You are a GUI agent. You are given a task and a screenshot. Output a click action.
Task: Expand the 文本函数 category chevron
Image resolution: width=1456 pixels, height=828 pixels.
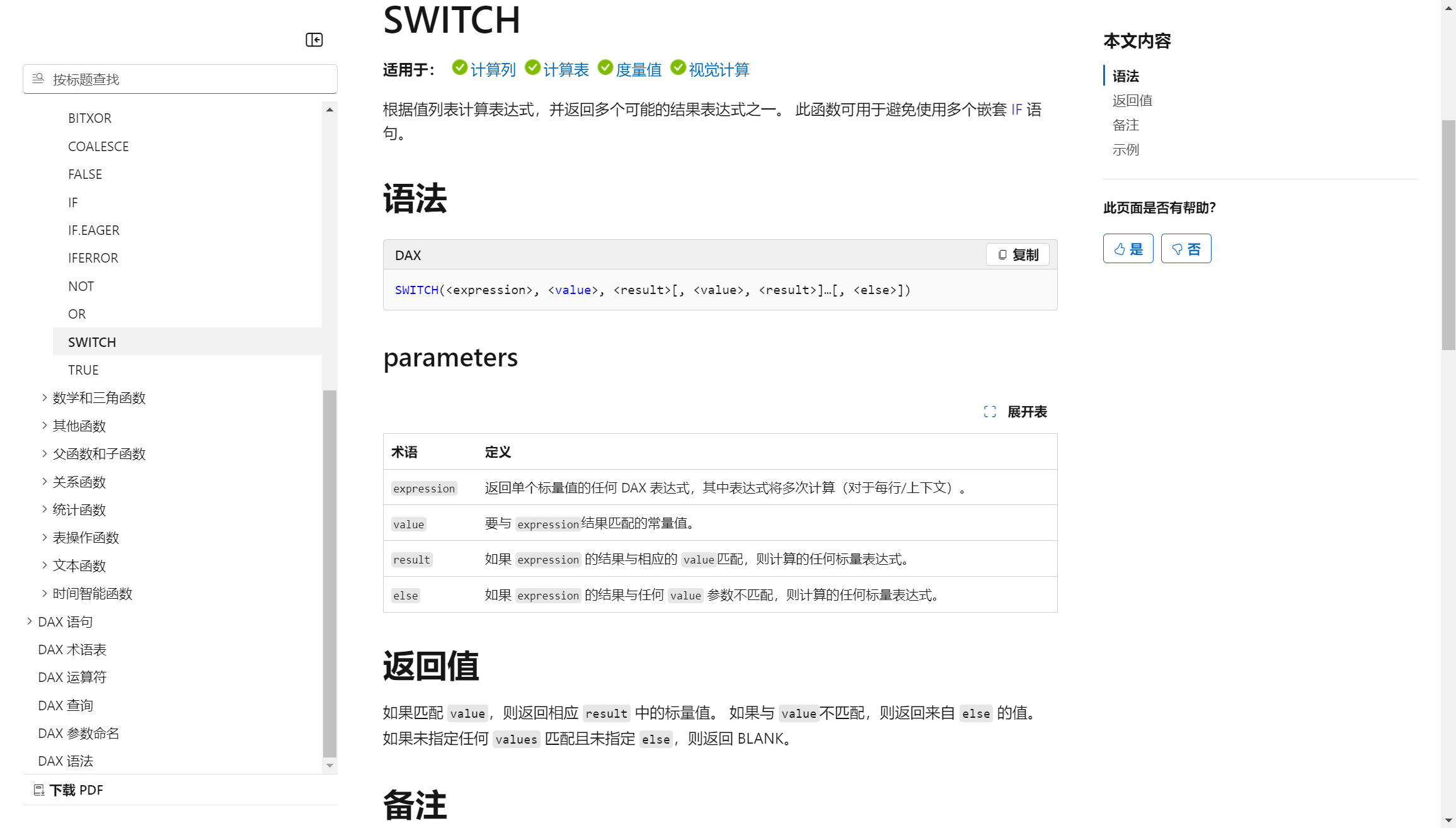(45, 565)
